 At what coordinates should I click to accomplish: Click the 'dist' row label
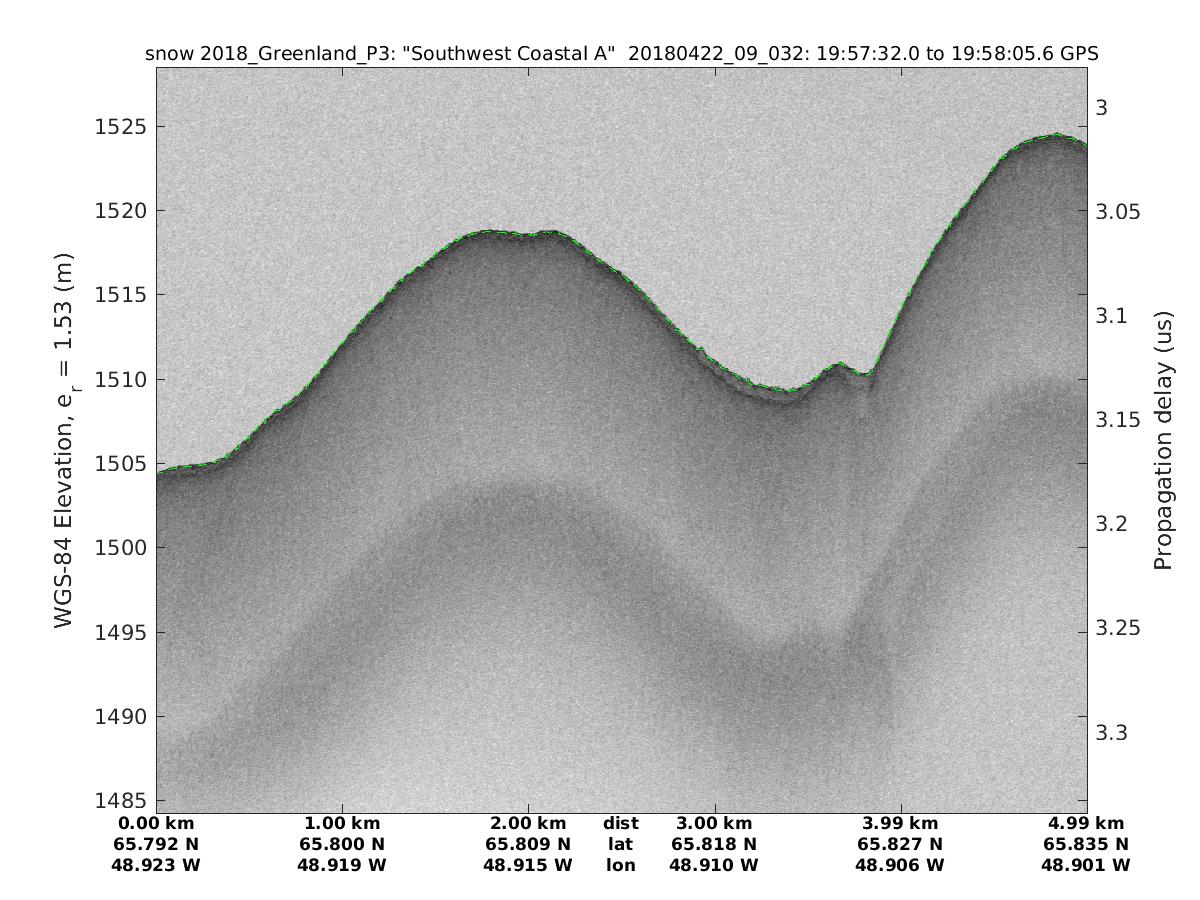[x=620, y=823]
